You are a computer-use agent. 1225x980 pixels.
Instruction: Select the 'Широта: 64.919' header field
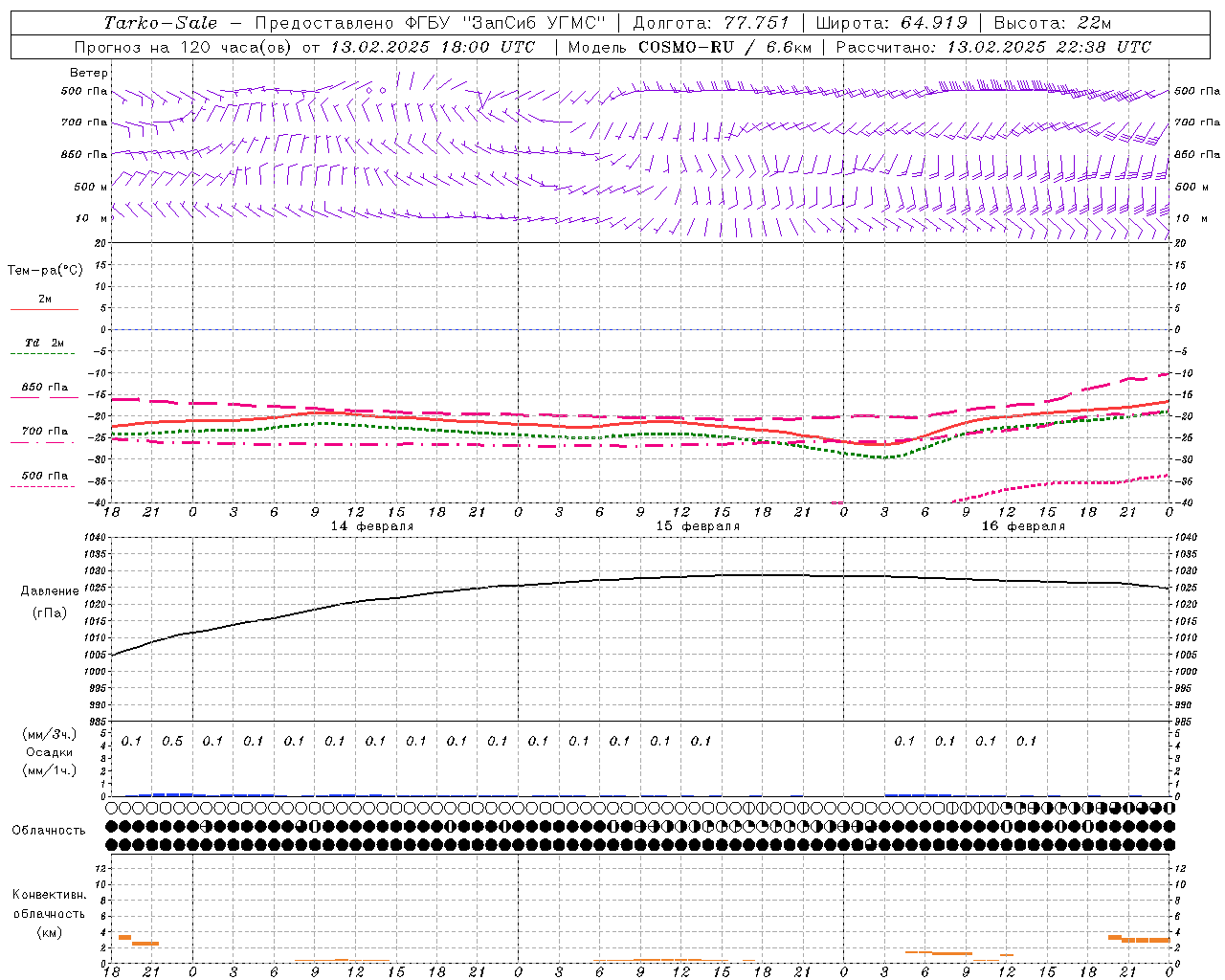[891, 23]
